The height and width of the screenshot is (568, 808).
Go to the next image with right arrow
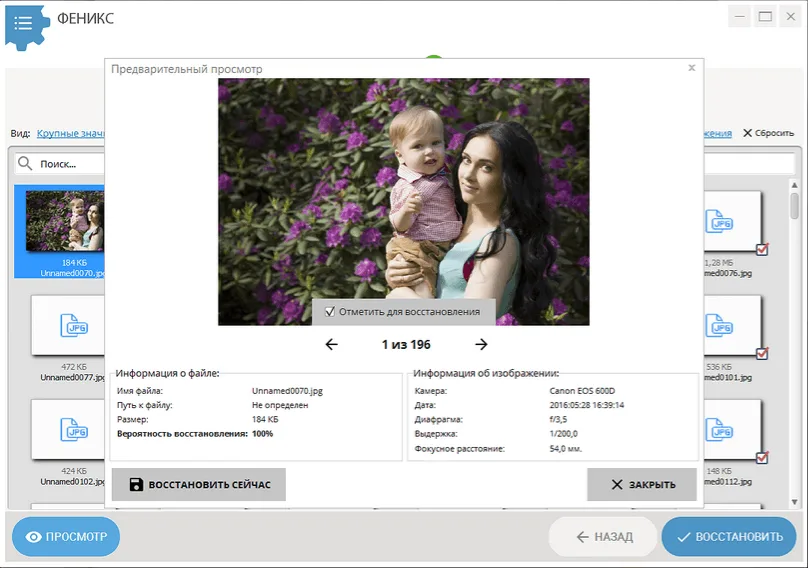pos(481,345)
